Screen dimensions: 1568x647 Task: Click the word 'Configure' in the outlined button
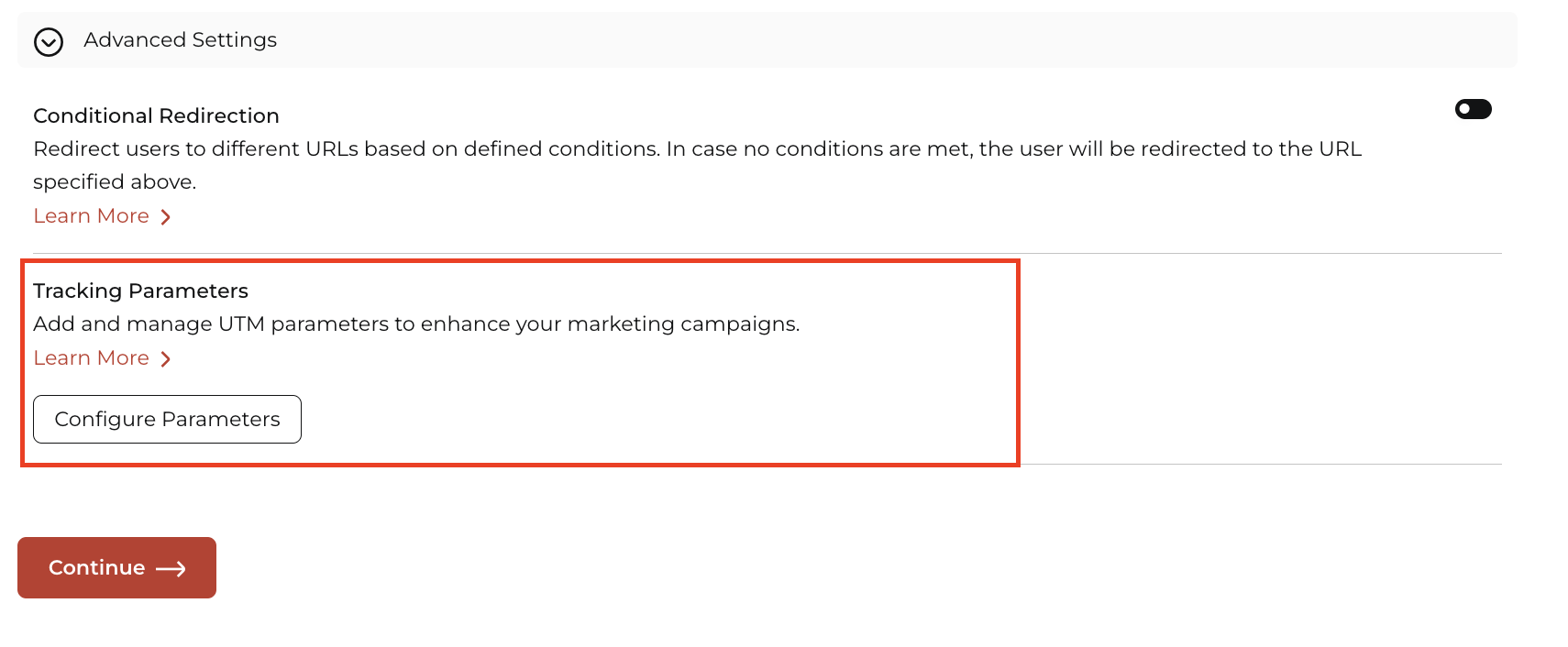click(x=105, y=420)
